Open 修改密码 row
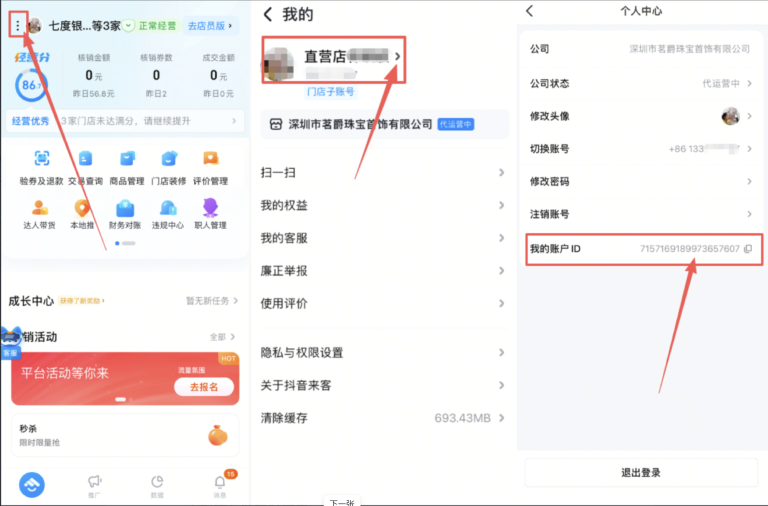 click(641, 182)
